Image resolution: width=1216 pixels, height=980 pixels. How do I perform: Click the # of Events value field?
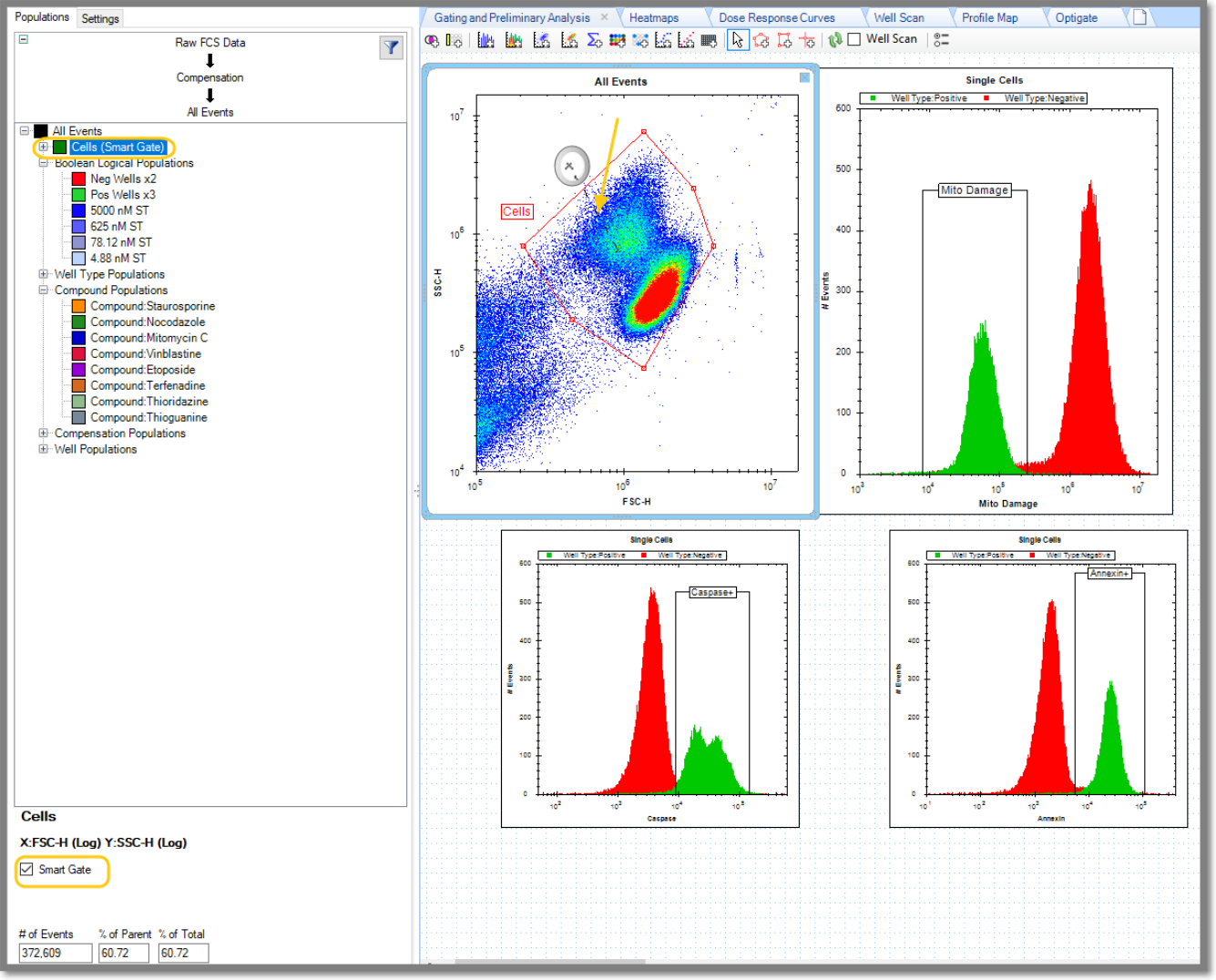(56, 953)
